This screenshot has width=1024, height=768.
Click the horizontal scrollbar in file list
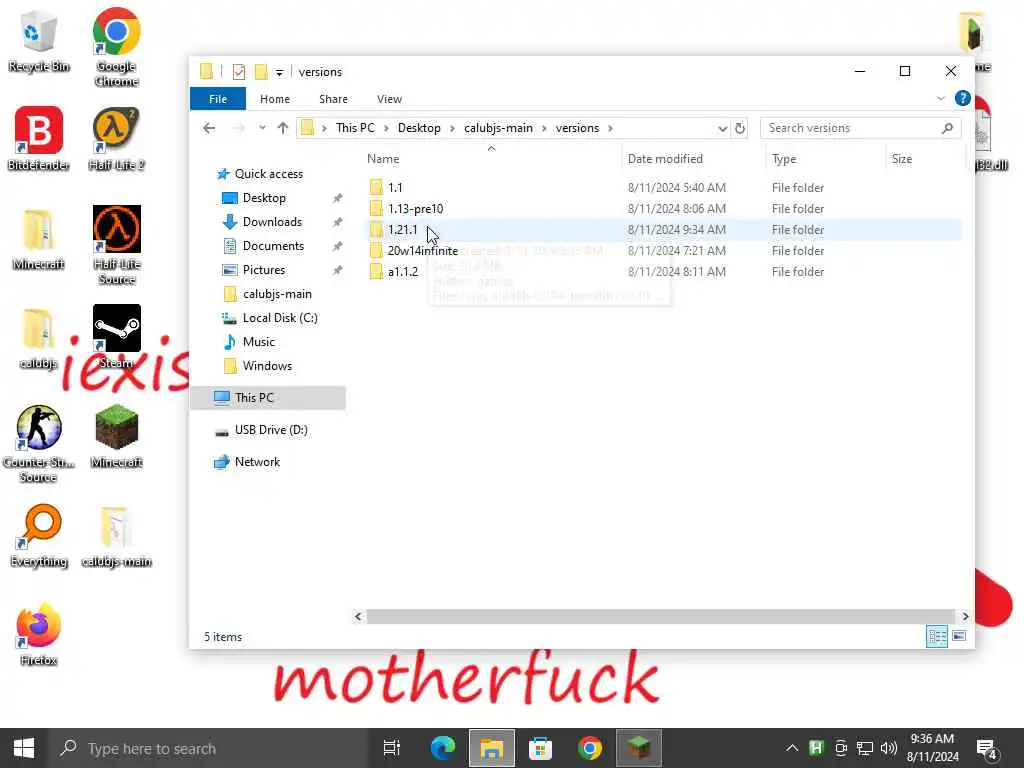click(661, 616)
